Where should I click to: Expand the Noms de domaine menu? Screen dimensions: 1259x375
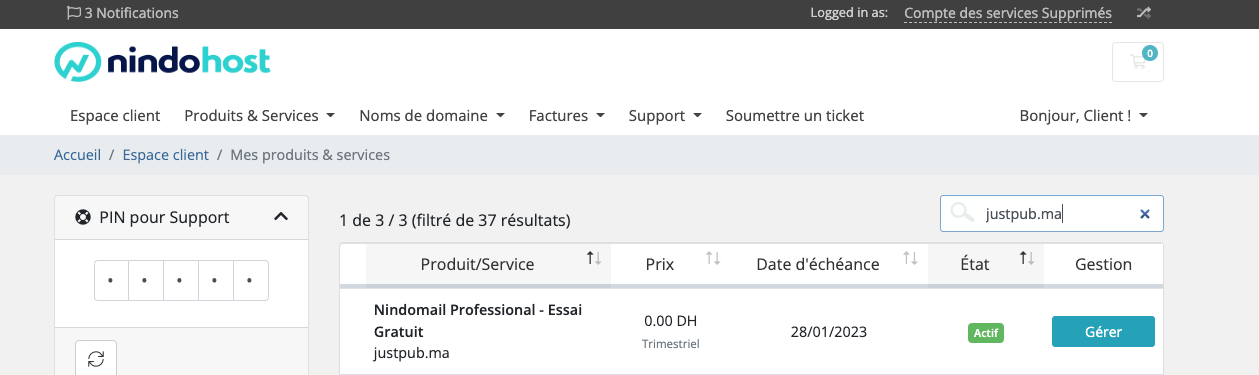pyautogui.click(x=432, y=116)
